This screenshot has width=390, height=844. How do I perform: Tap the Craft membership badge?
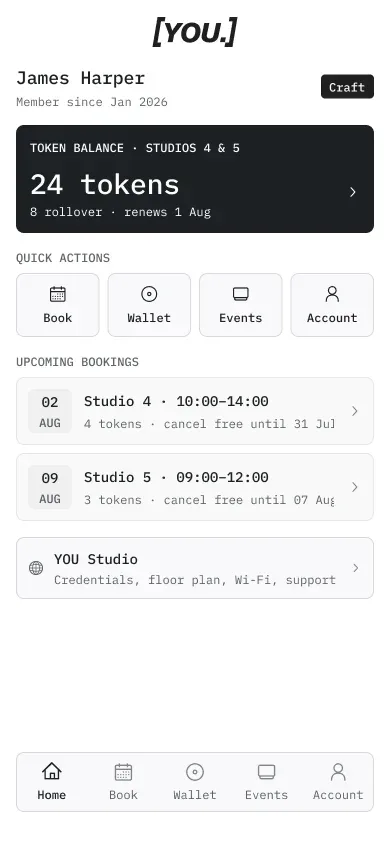click(348, 87)
